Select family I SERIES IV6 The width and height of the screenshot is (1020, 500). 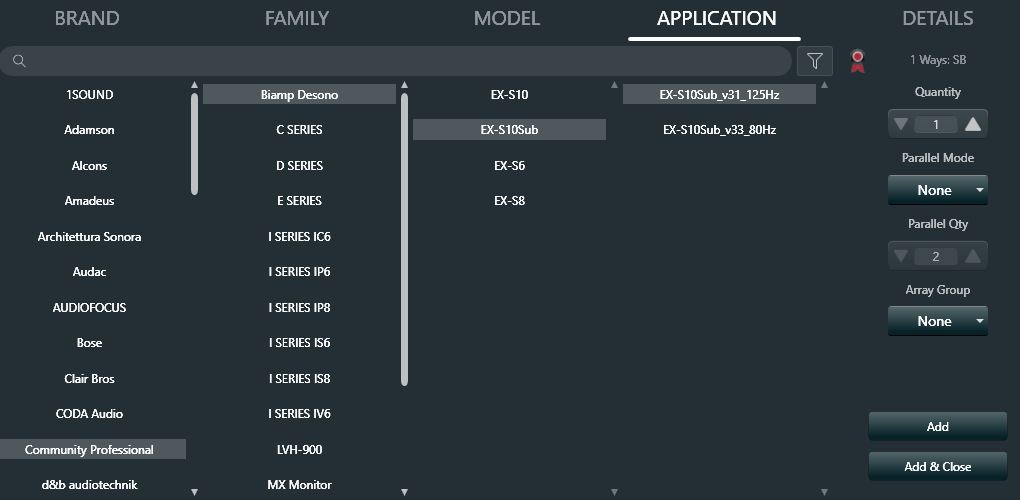pyautogui.click(x=299, y=414)
